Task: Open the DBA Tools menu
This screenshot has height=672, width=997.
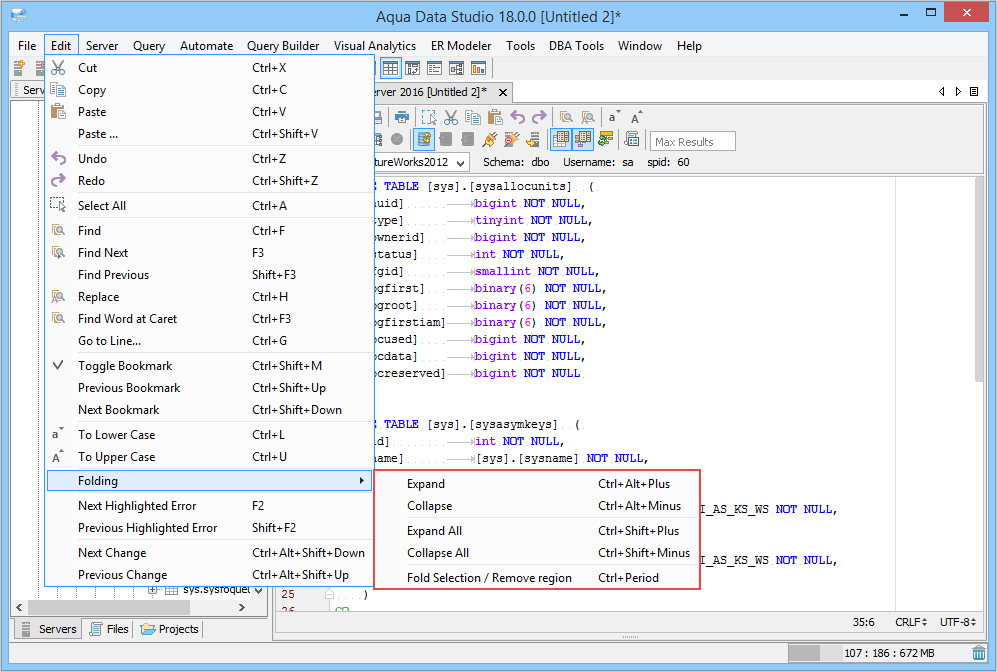Action: [x=576, y=46]
